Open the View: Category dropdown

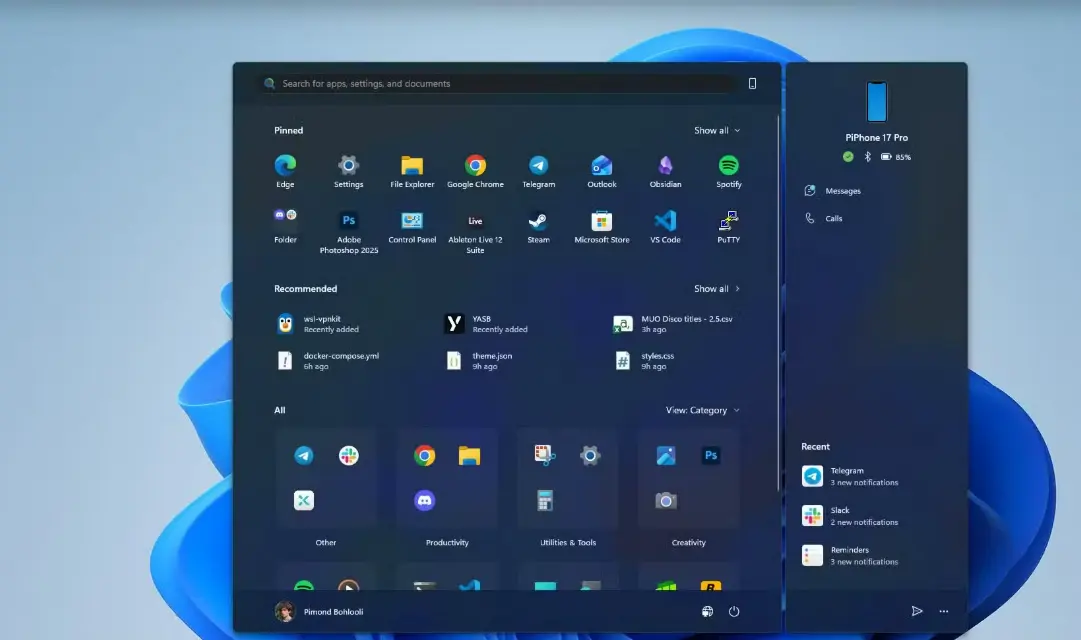tap(703, 410)
